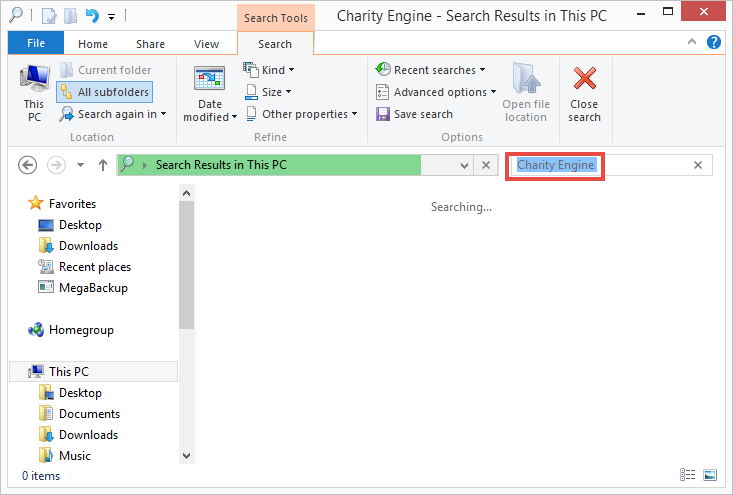Click the navigation pane scrollbar thumb
The height and width of the screenshot is (495, 733).
point(187,265)
